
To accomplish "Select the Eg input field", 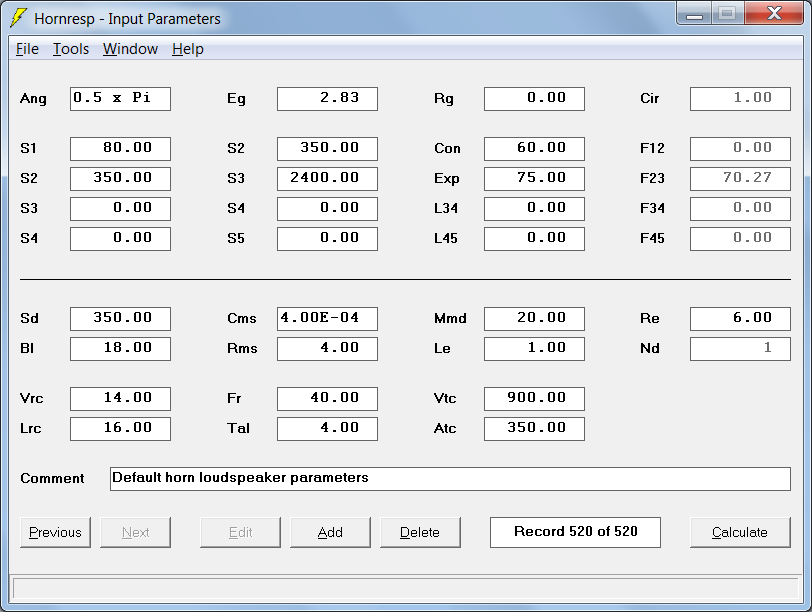I will click(x=327, y=99).
